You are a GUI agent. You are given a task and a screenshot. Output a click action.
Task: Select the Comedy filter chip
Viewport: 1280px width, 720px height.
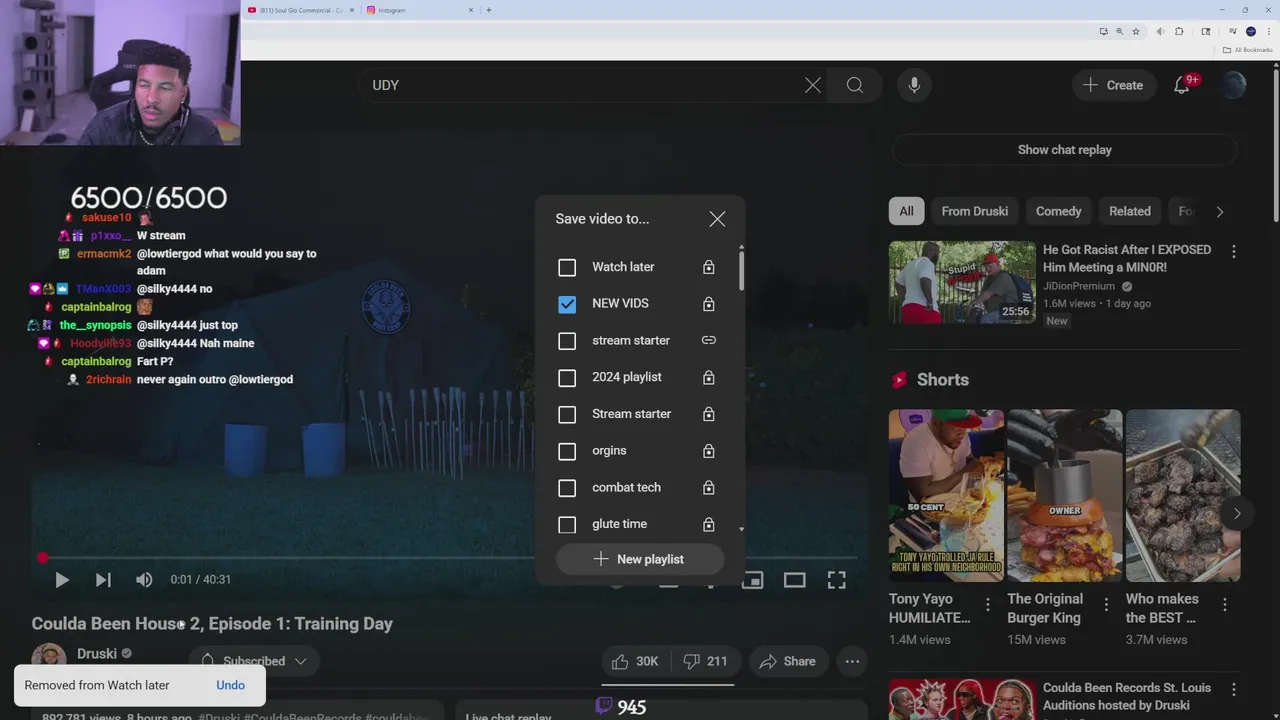[1058, 211]
